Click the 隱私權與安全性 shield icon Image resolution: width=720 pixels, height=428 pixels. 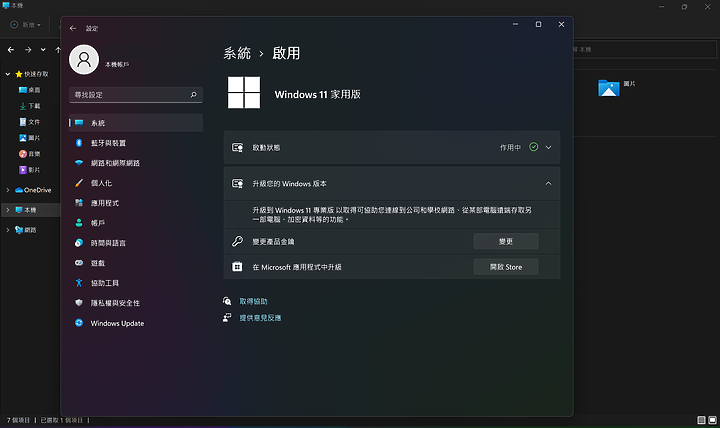[x=79, y=303]
